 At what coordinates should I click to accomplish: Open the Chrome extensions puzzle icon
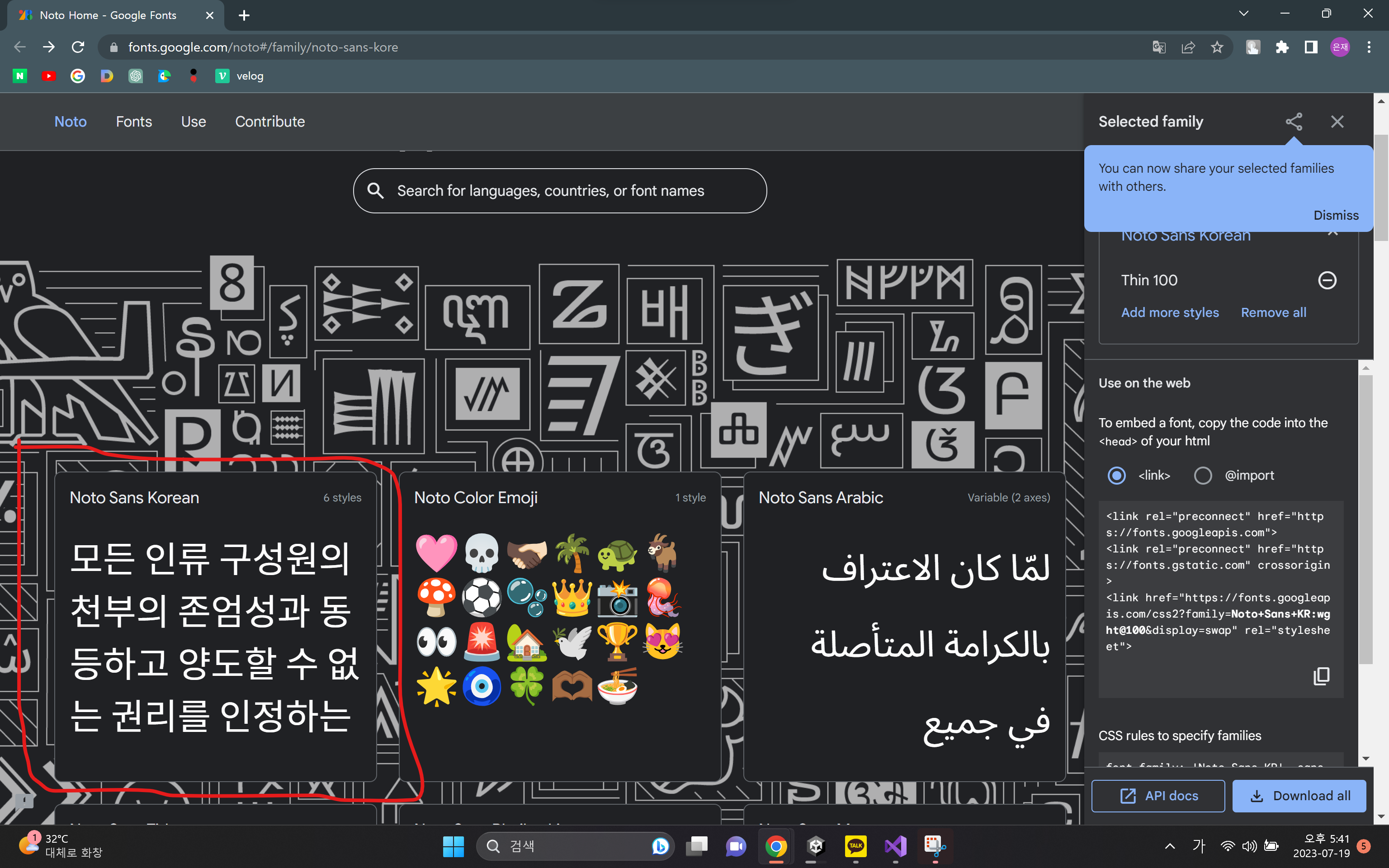click(x=1282, y=47)
